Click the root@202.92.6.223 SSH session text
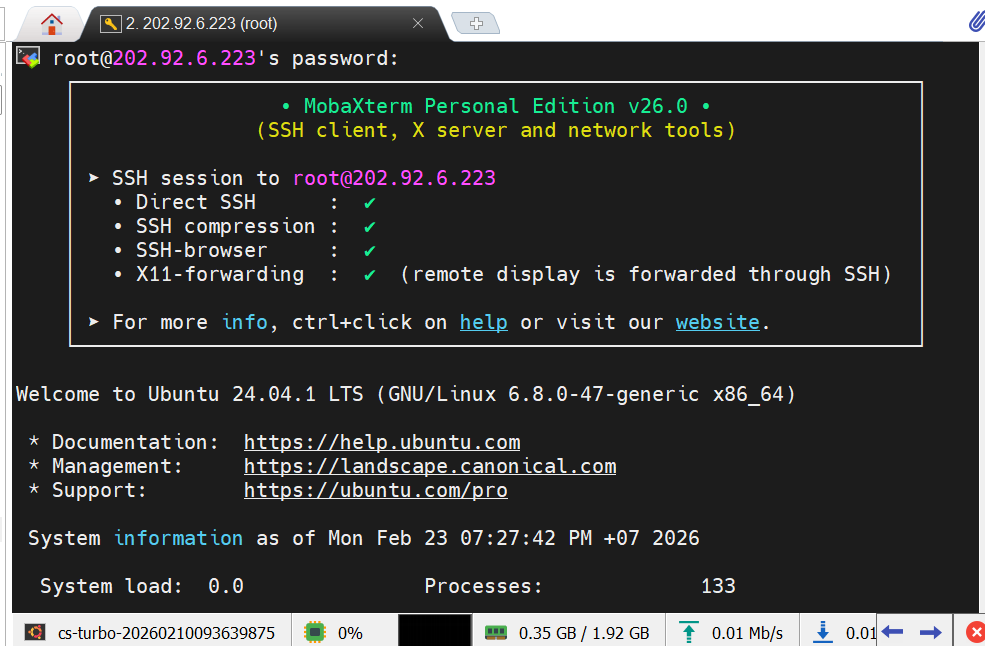This screenshot has height=646, width=985. [395, 178]
